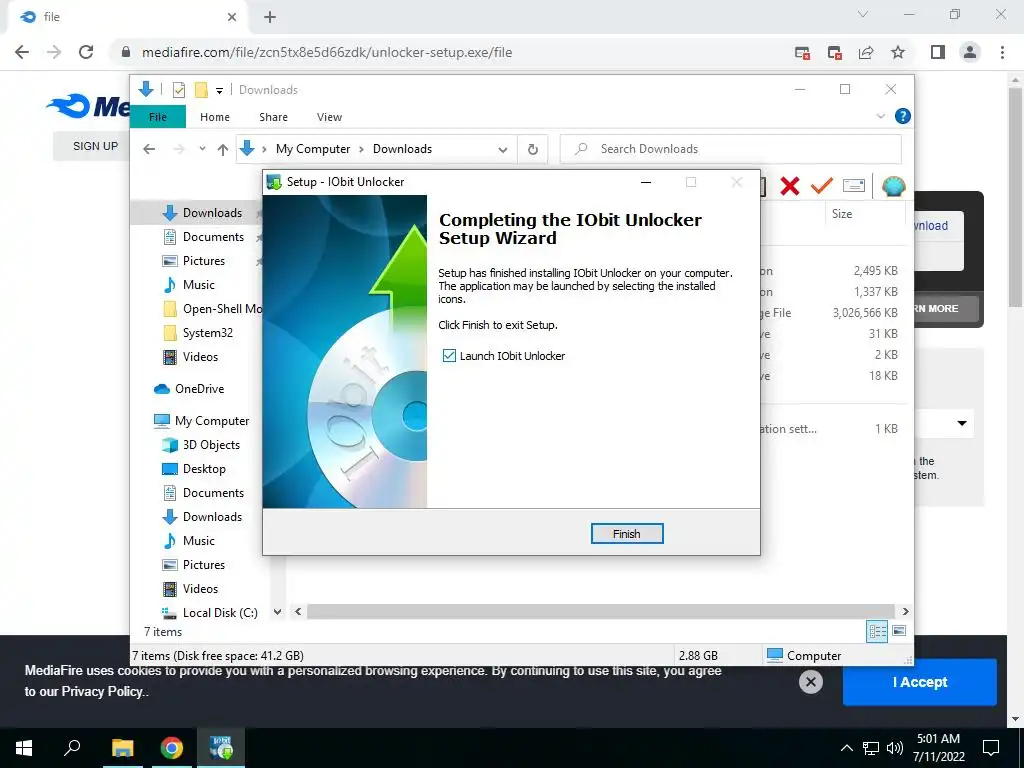Expand address bar history dropdown
This screenshot has width=1024, height=768.
coord(502,150)
